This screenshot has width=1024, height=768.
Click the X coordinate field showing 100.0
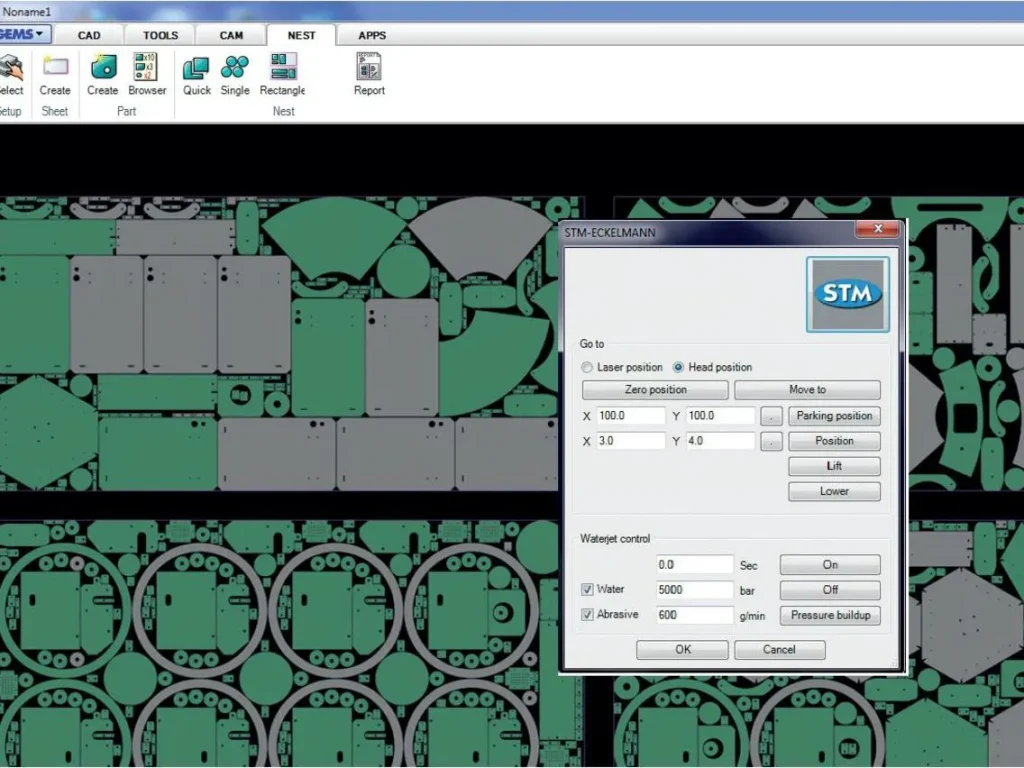[630, 415]
